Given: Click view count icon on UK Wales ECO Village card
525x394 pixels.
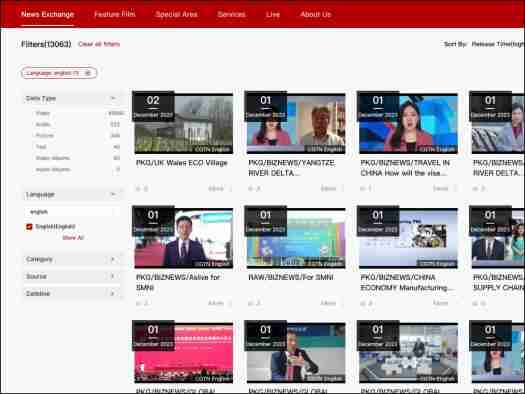Looking at the screenshot, I should tap(139, 189).
